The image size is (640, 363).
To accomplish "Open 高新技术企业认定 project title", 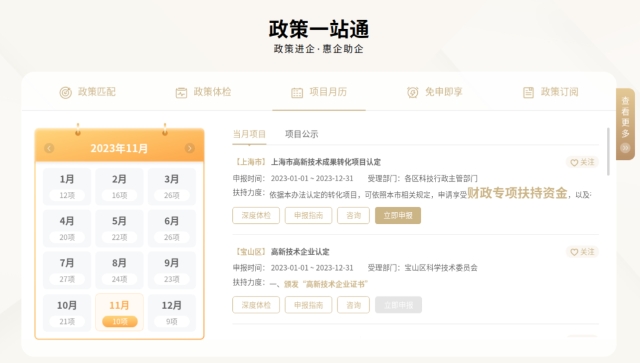I will click(300, 252).
